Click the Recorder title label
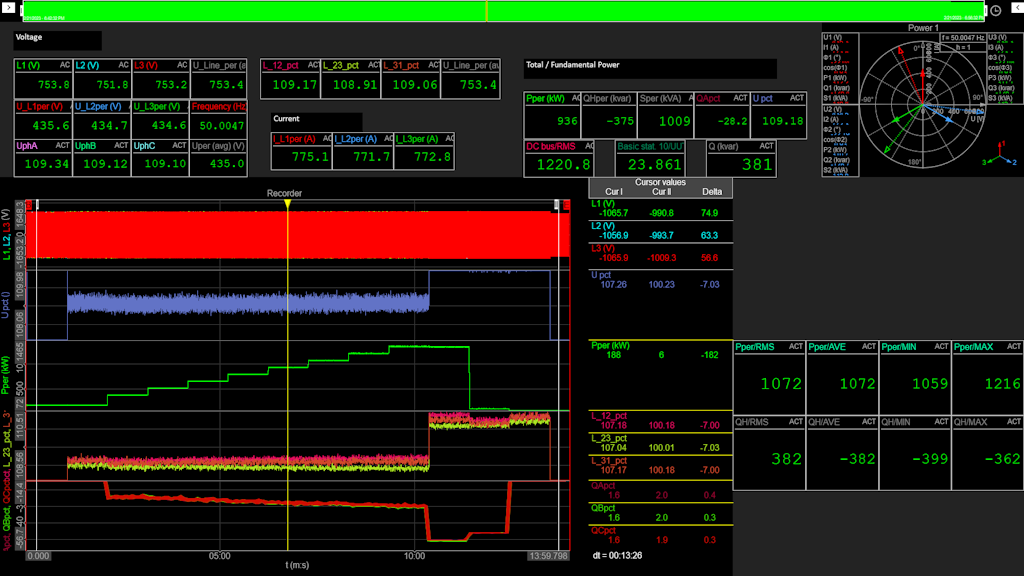The height and width of the screenshot is (576, 1024). coord(284,193)
